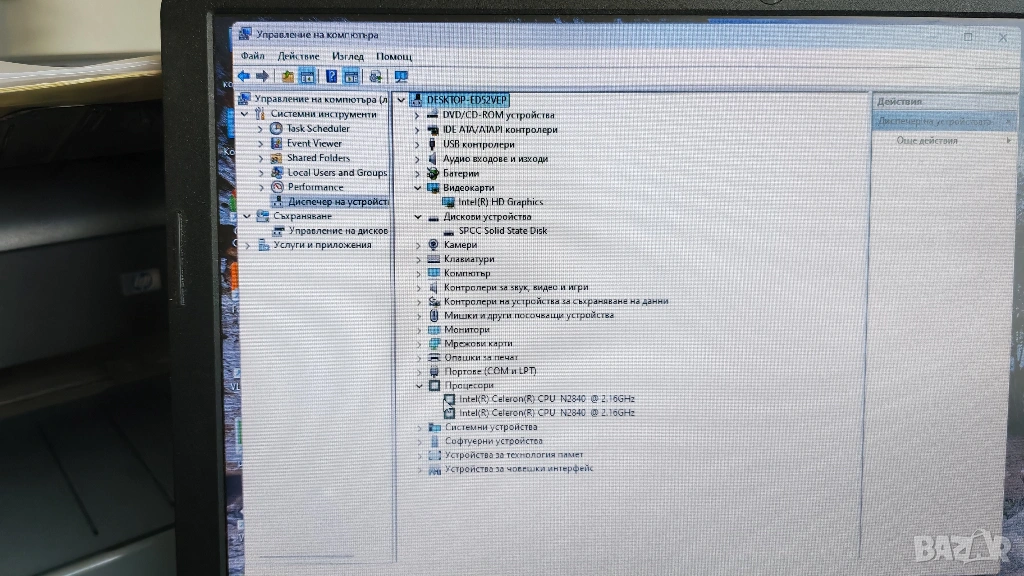This screenshot has width=1024, height=576.
Task: Click the Мишки и други посочващи устройства icon
Action: [x=434, y=315]
